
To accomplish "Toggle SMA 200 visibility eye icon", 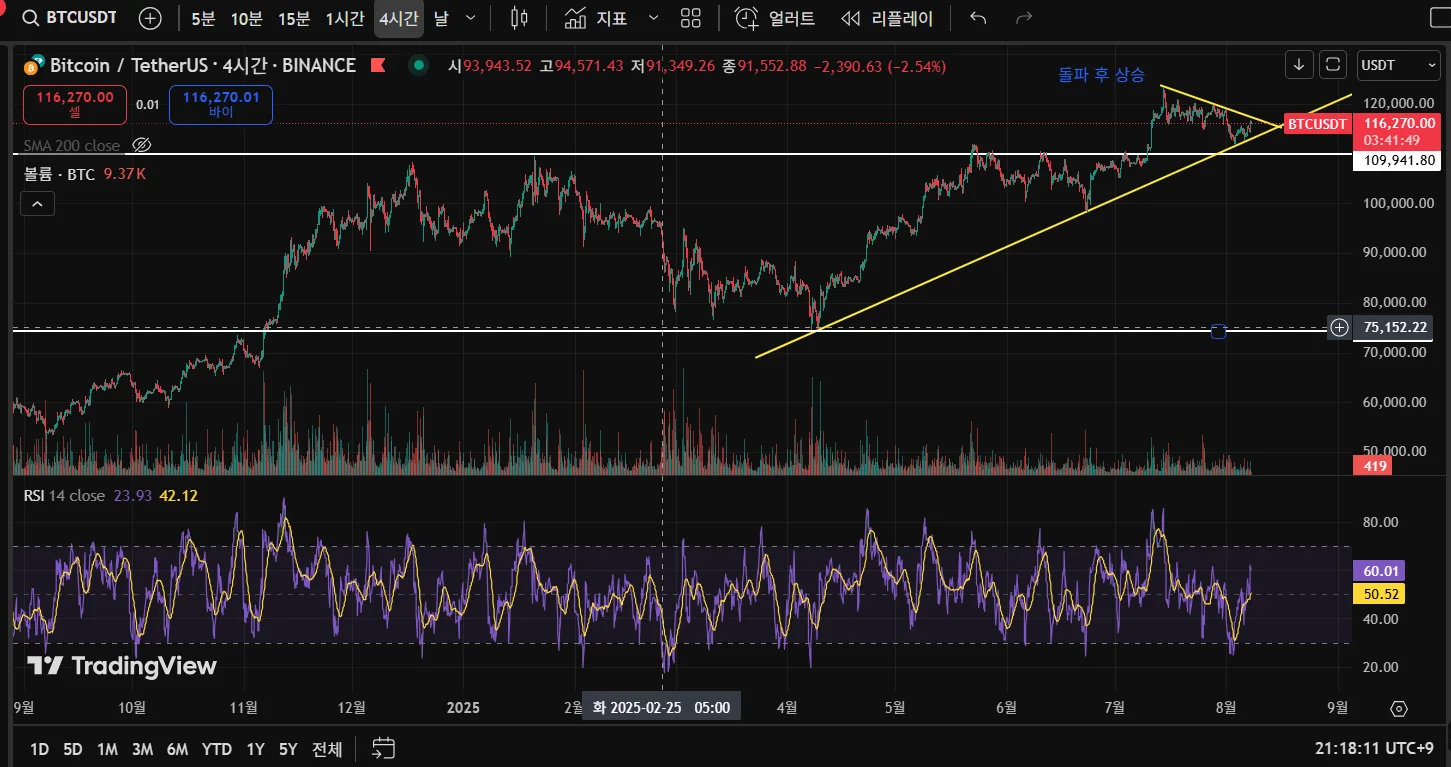I will pos(142,145).
